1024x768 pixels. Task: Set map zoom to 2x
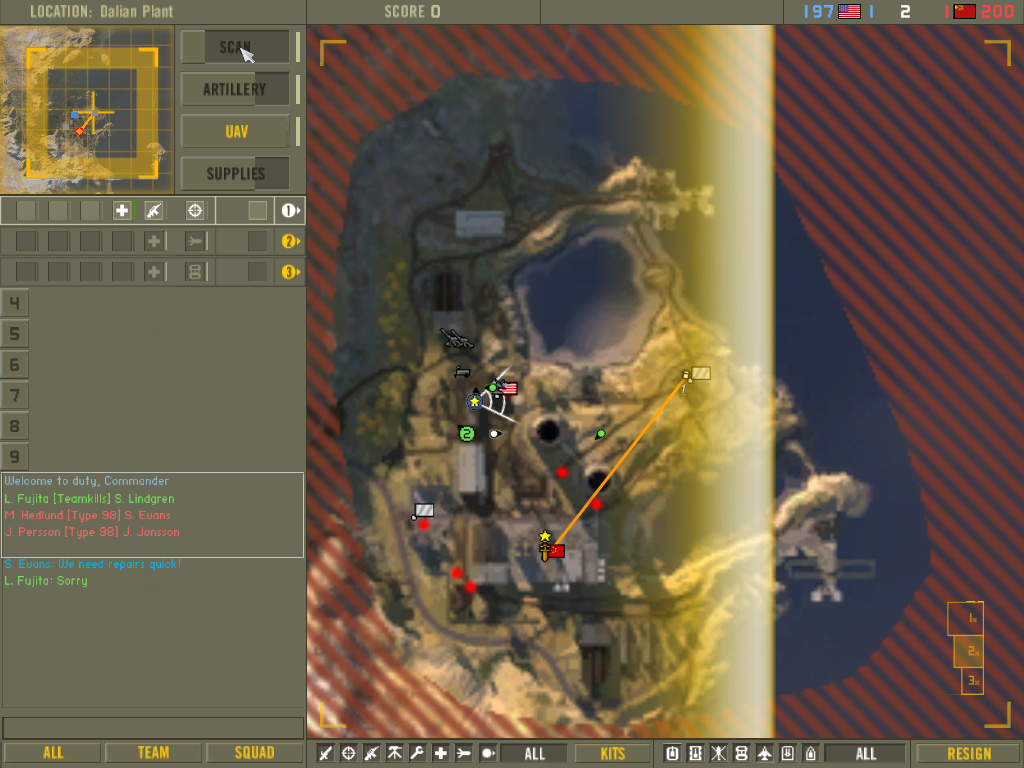point(968,651)
